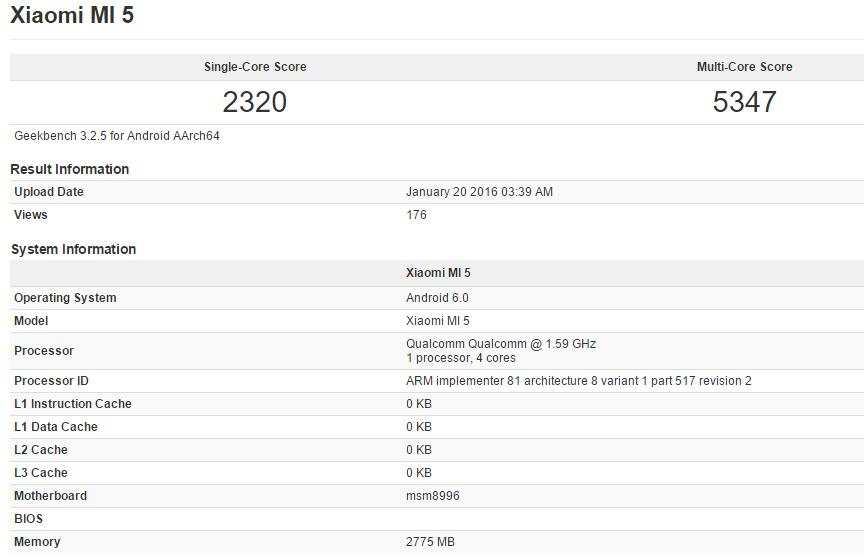This screenshot has width=864, height=559.
Task: Click the 0 KB value for L1 Instruction Cache
Action: pyautogui.click(x=419, y=404)
